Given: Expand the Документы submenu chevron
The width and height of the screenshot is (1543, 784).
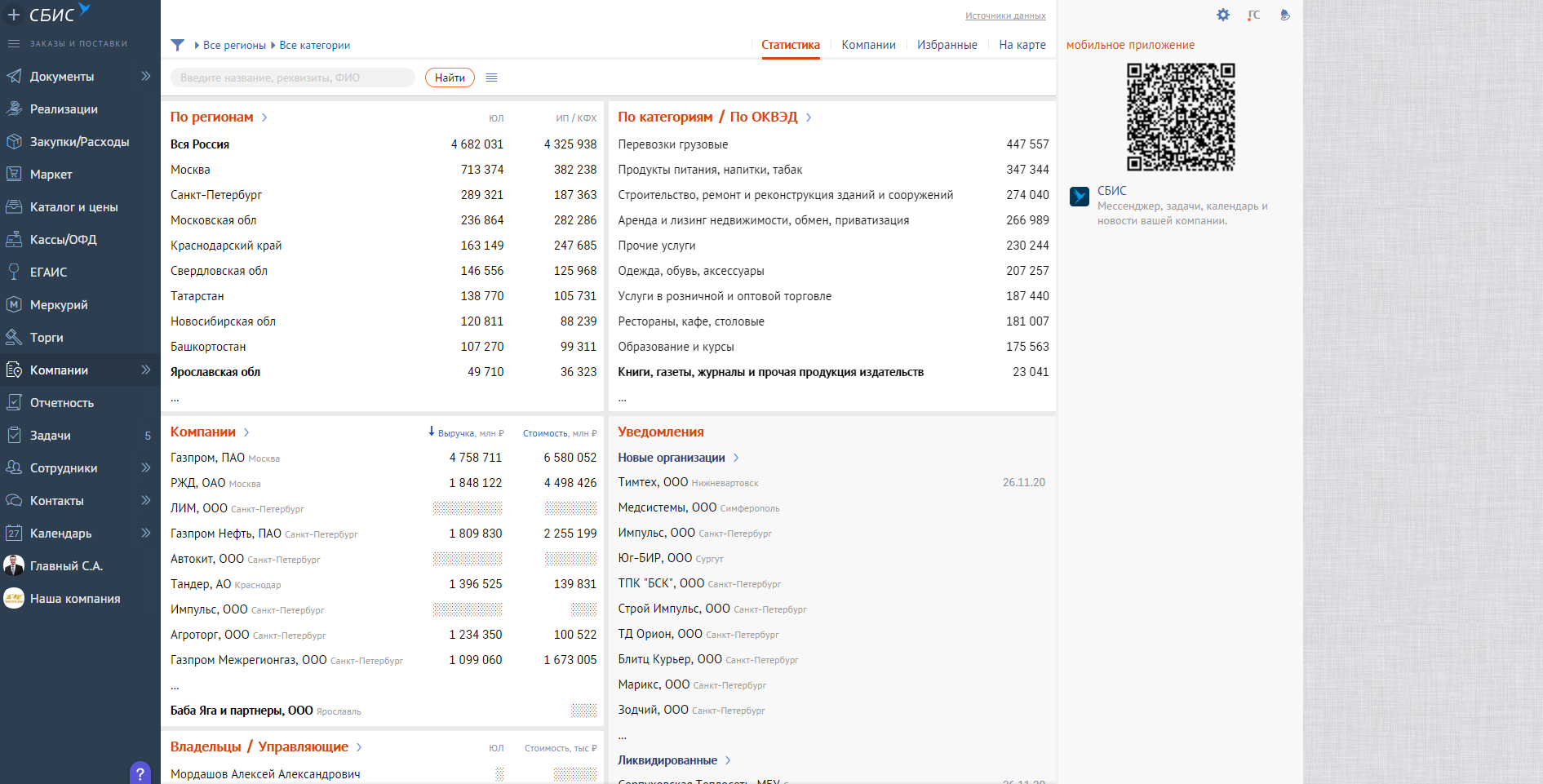Looking at the screenshot, I should (146, 76).
